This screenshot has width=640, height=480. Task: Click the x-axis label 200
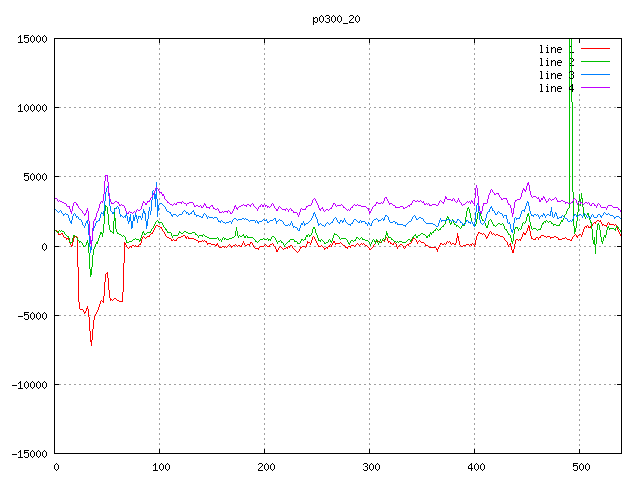point(266,467)
